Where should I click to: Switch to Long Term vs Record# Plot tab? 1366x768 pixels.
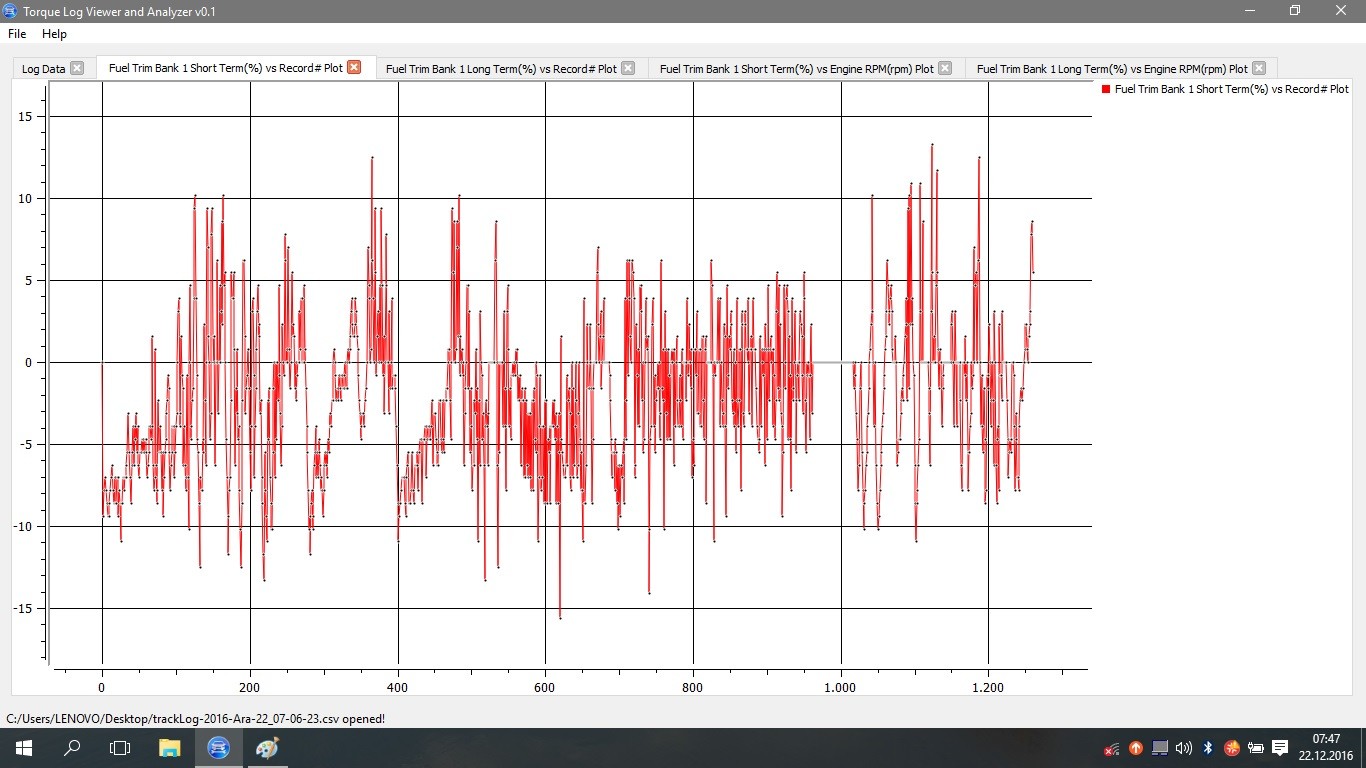pyautogui.click(x=501, y=69)
